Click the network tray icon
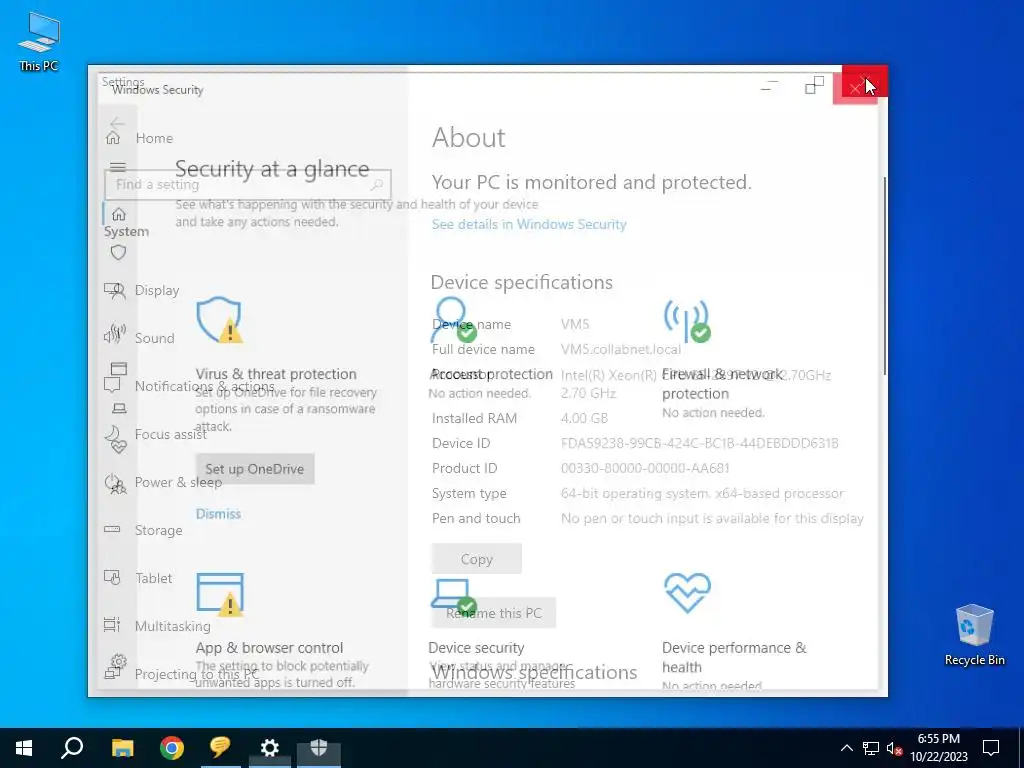The image size is (1024, 768). [x=871, y=748]
